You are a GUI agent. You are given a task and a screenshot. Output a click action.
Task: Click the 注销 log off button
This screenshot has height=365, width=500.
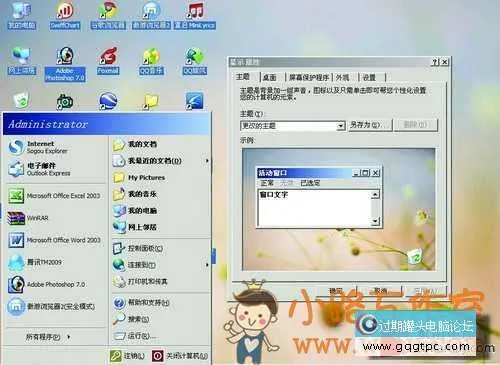click(x=127, y=356)
